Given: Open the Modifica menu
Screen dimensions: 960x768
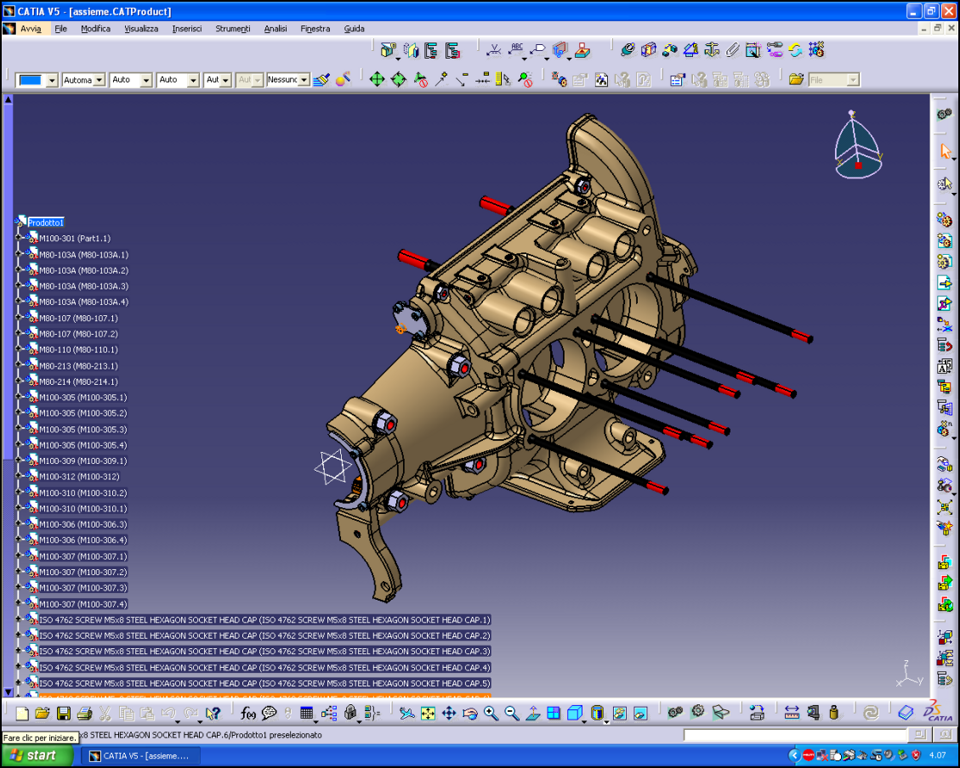Looking at the screenshot, I should [96, 29].
